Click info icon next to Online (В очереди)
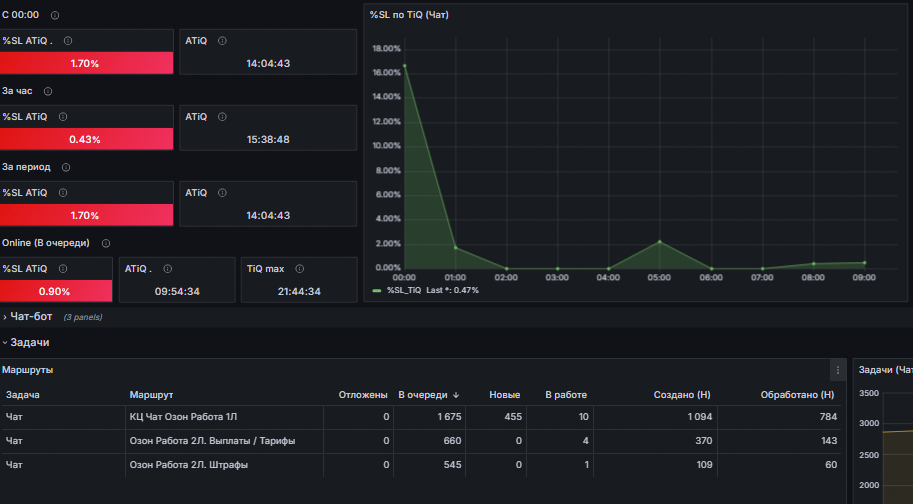This screenshot has height=504, width=913. (x=105, y=243)
